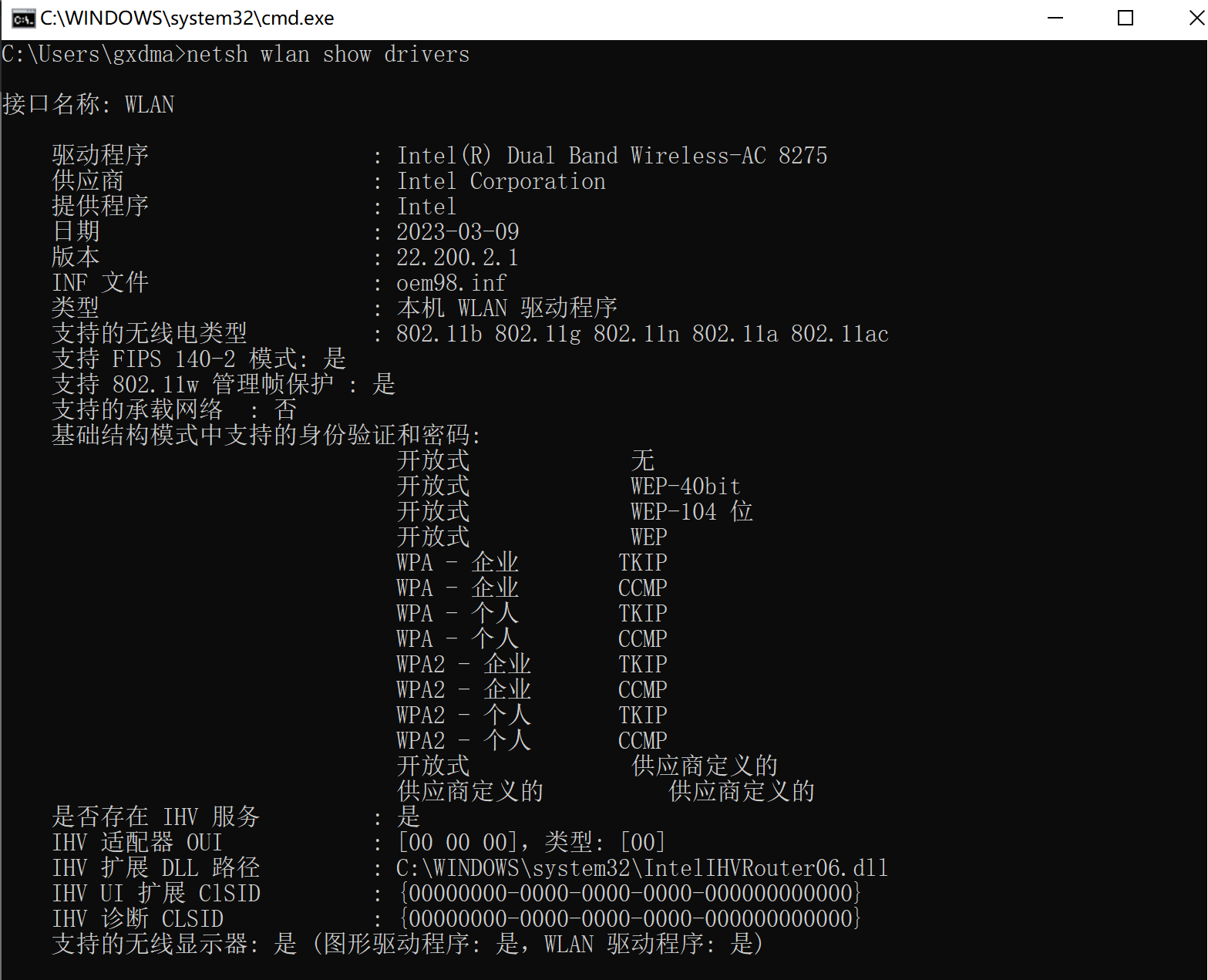Click 'WPA2 - 个人' row with CCMP
This screenshot has height=980, width=1208.
coord(532,740)
